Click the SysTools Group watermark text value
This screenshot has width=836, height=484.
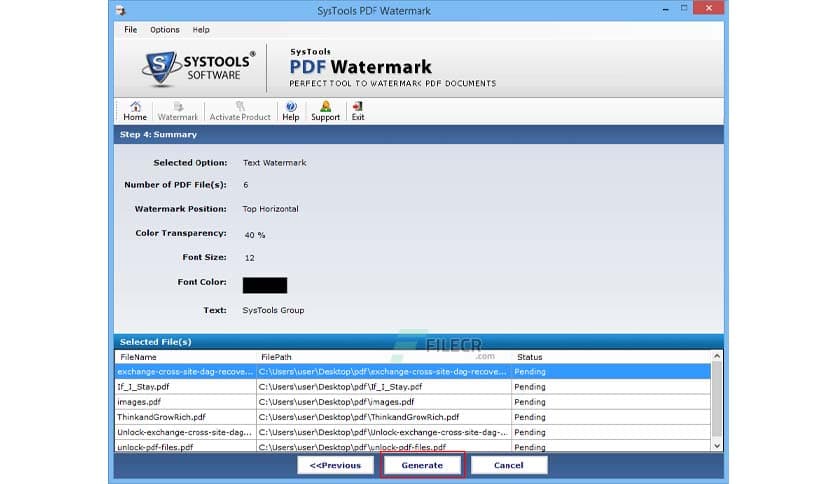(x=273, y=310)
